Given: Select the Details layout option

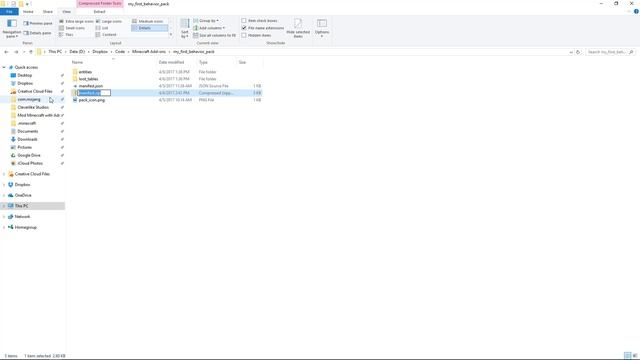Looking at the screenshot, I should pos(149,28).
